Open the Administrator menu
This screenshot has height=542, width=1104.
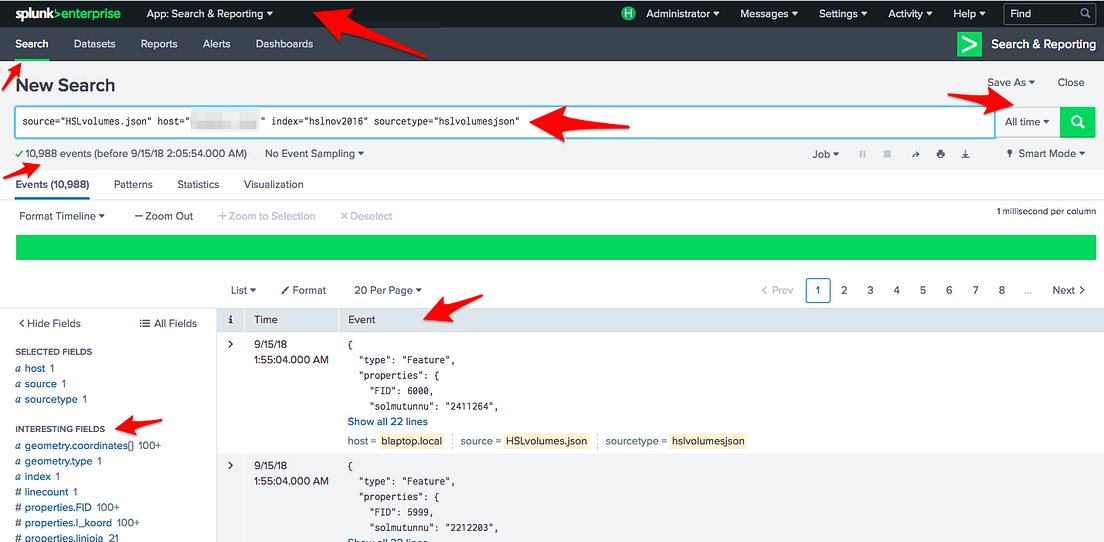(683, 13)
